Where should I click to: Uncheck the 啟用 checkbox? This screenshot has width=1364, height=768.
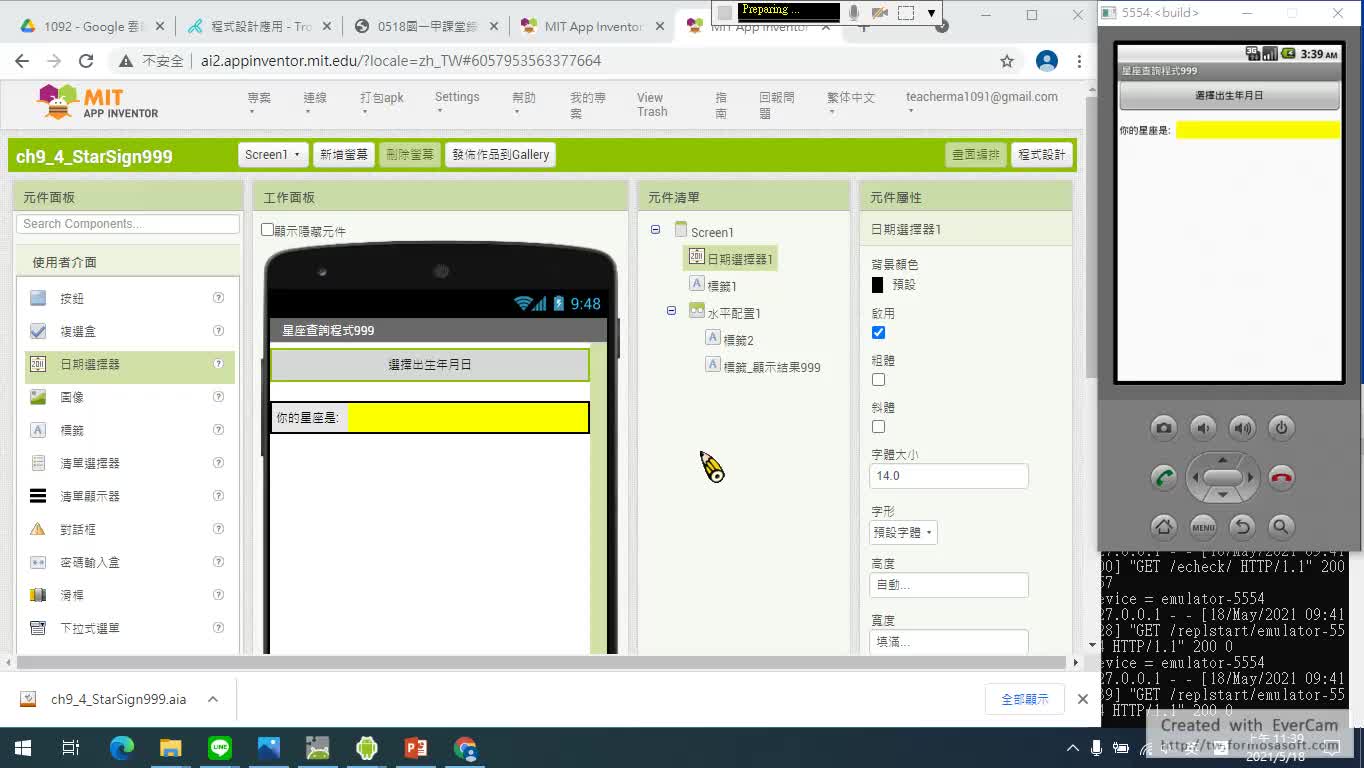[878, 333]
